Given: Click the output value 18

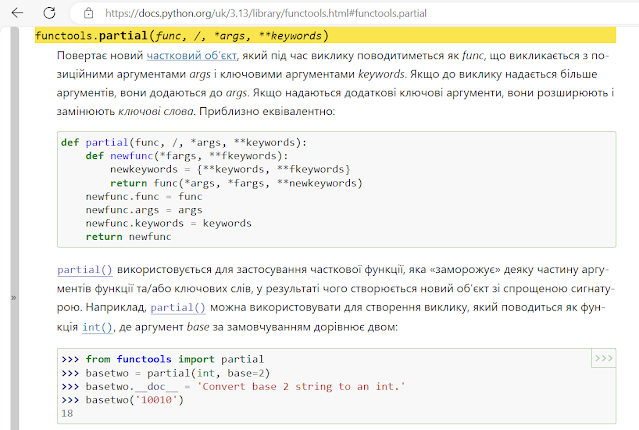Looking at the screenshot, I should 67,413.
